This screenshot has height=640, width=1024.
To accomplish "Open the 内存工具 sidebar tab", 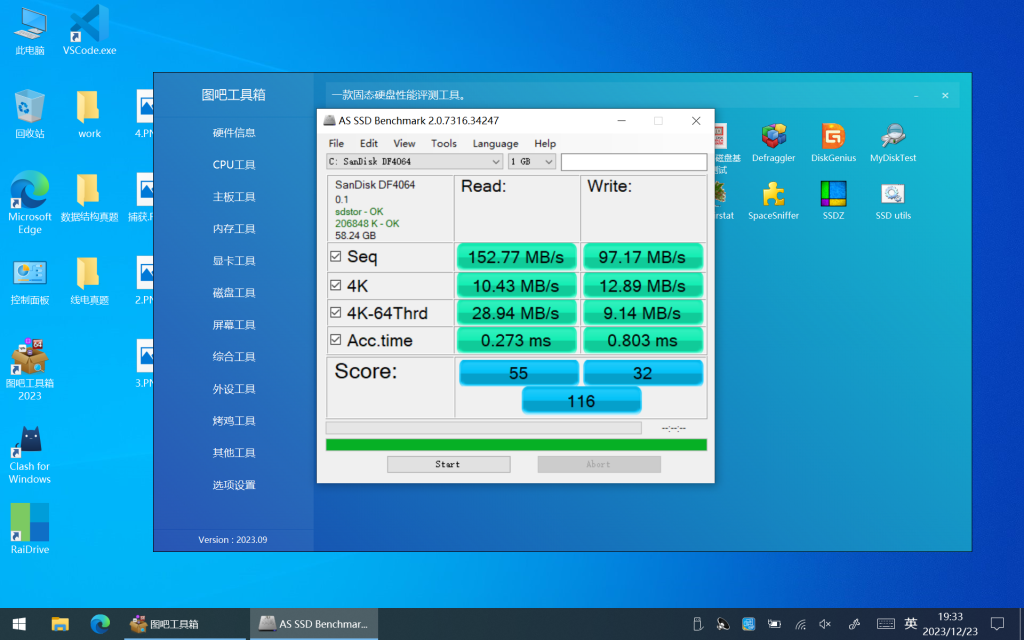I will click(x=234, y=229).
